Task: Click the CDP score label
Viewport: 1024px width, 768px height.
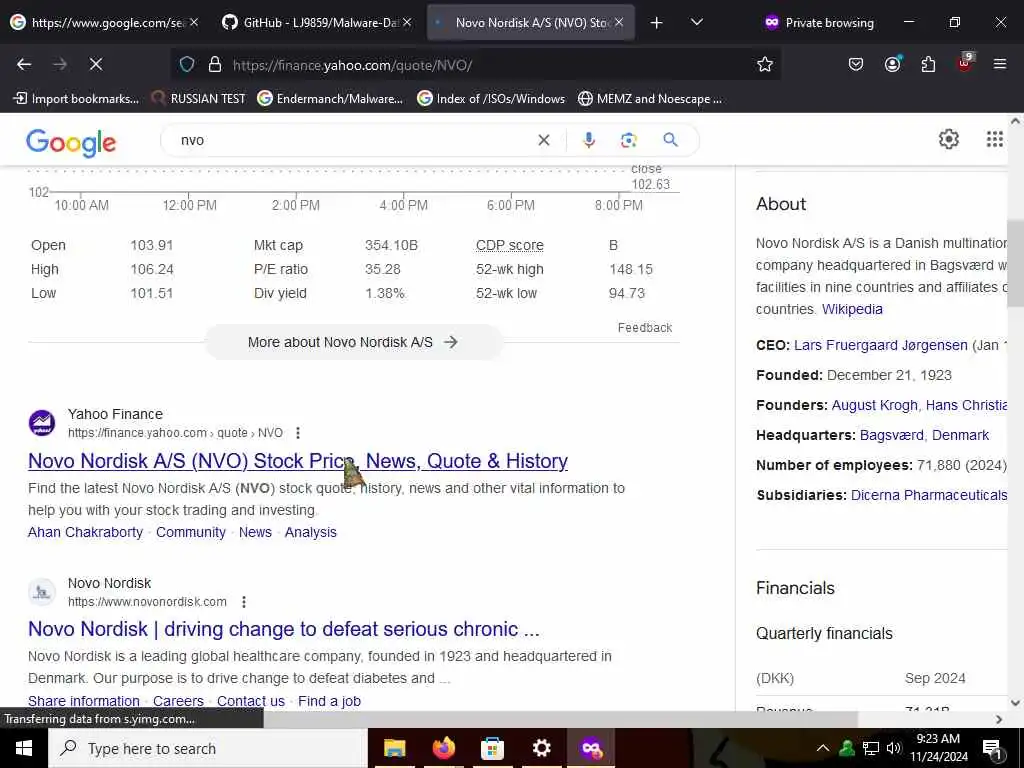Action: [509, 245]
